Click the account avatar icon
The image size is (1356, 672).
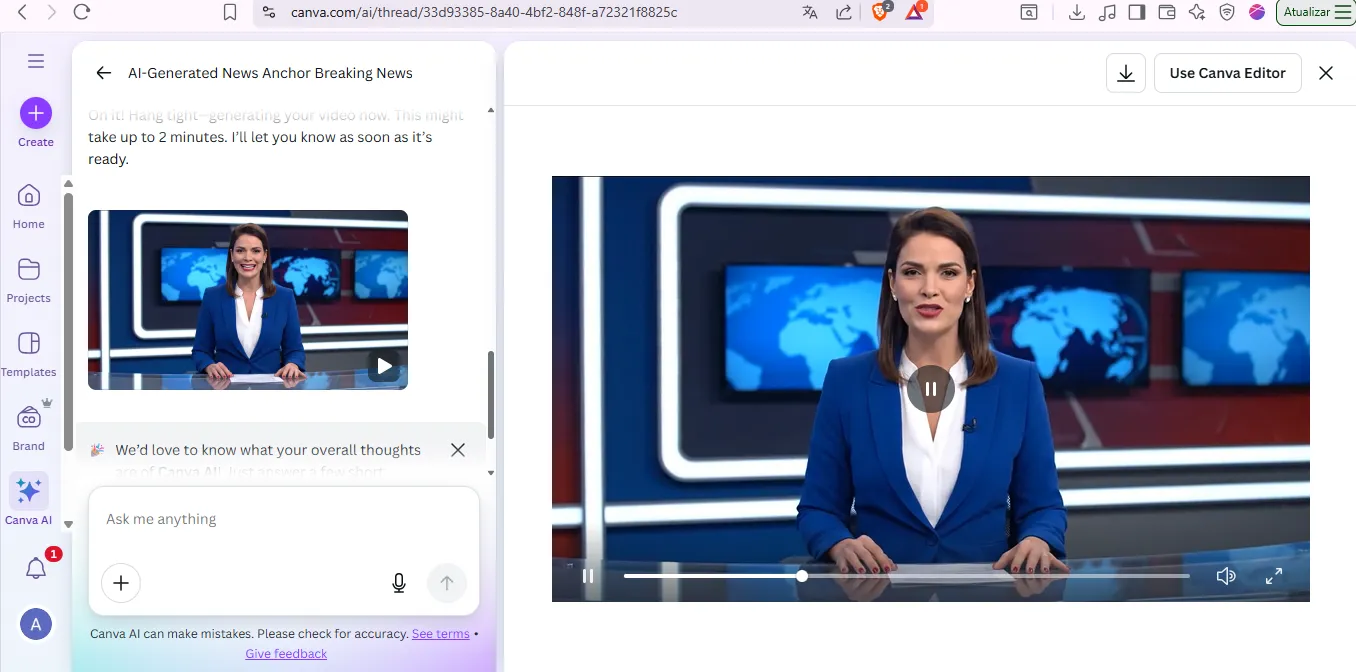[x=36, y=625]
